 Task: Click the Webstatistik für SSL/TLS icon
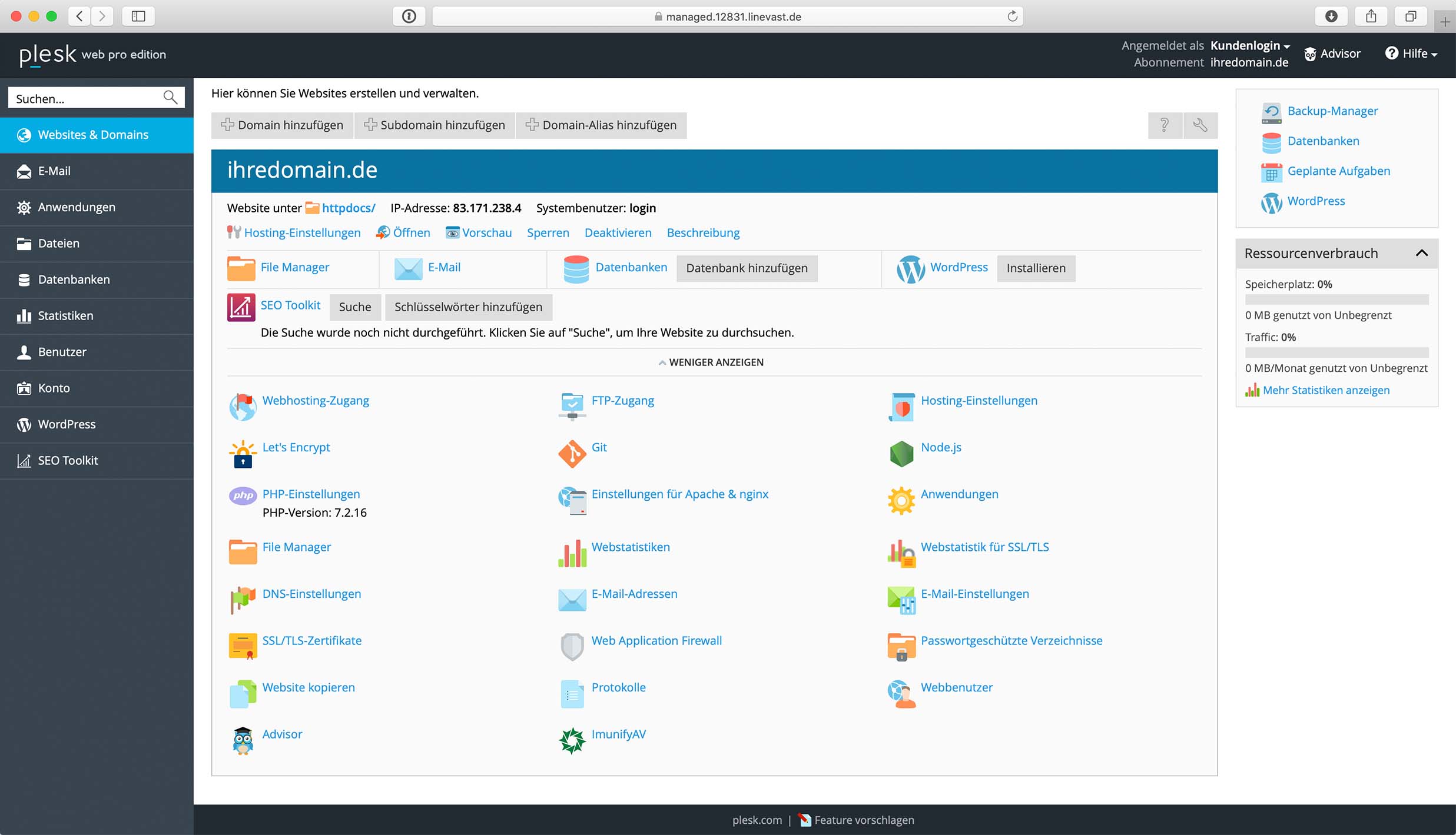coord(901,554)
